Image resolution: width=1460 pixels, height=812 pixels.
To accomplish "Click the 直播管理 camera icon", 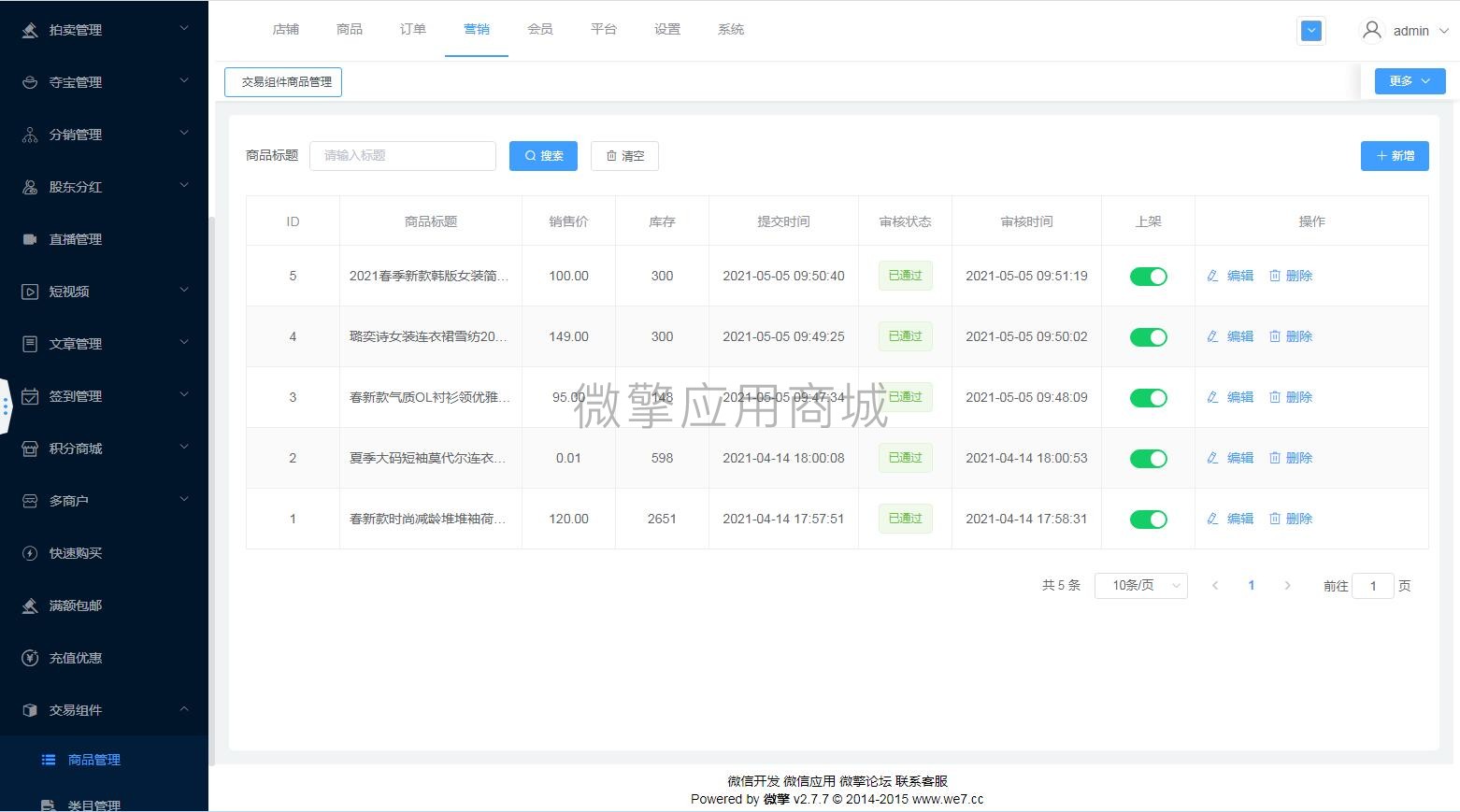I will pyautogui.click(x=30, y=239).
